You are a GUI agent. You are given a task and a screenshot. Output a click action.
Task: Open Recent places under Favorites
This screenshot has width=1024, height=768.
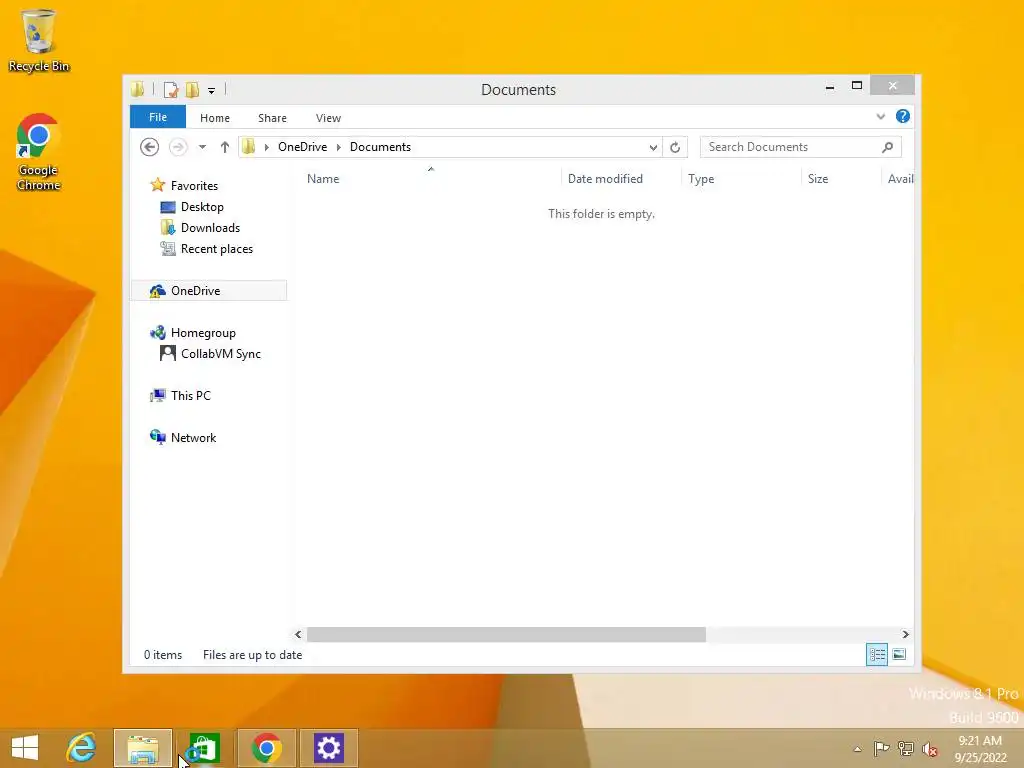216,249
